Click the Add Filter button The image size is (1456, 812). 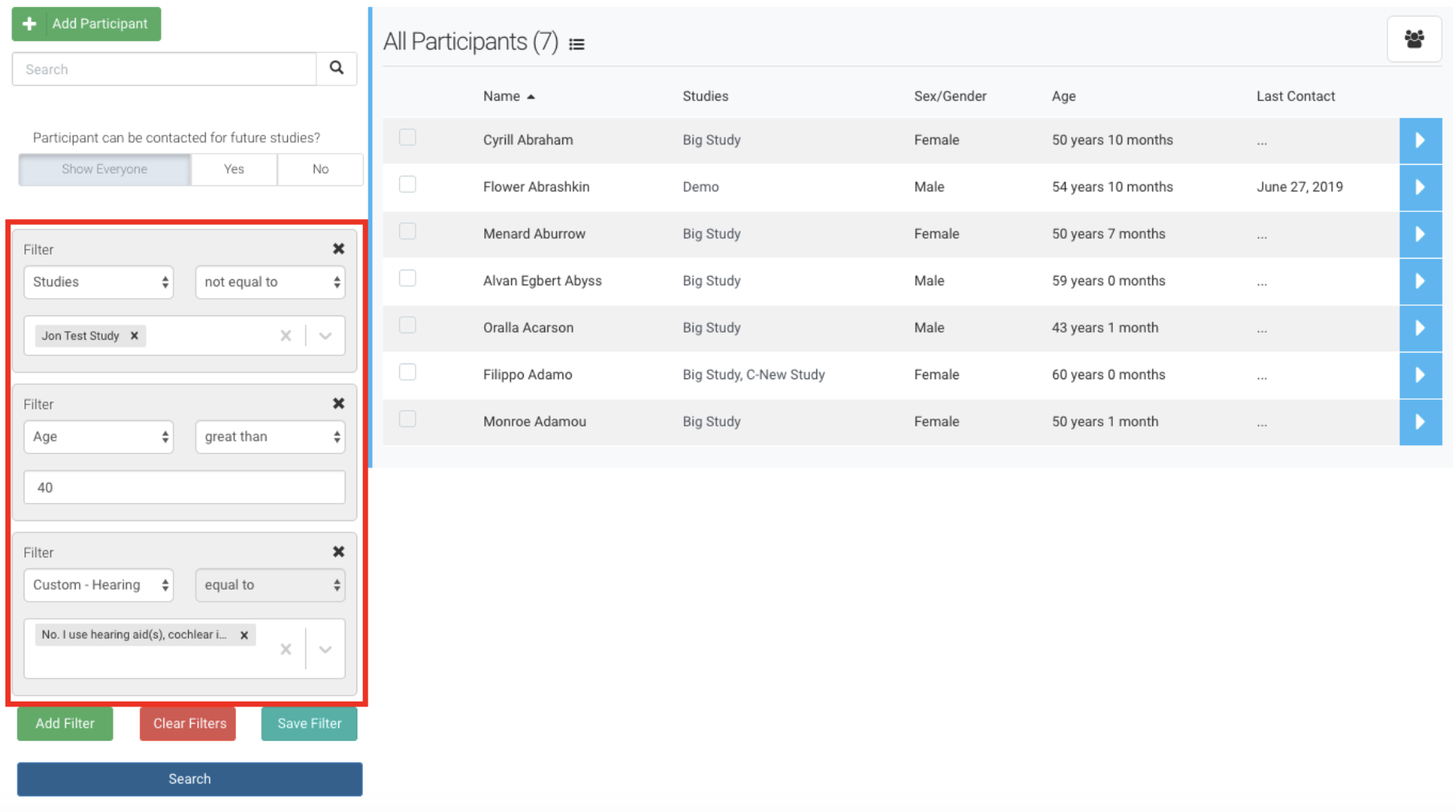[x=65, y=724]
